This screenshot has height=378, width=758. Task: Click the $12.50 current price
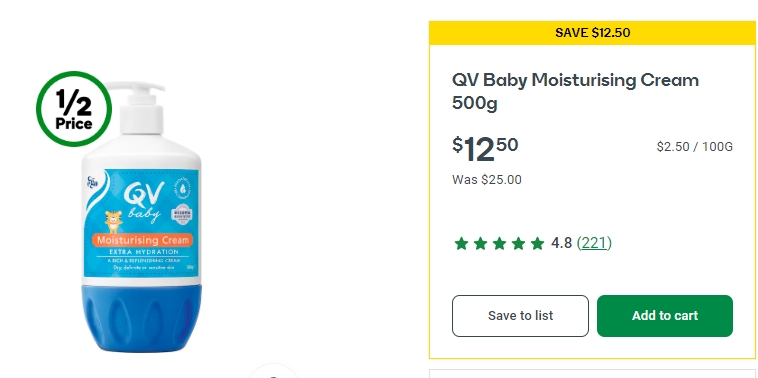pyautogui.click(x=485, y=149)
